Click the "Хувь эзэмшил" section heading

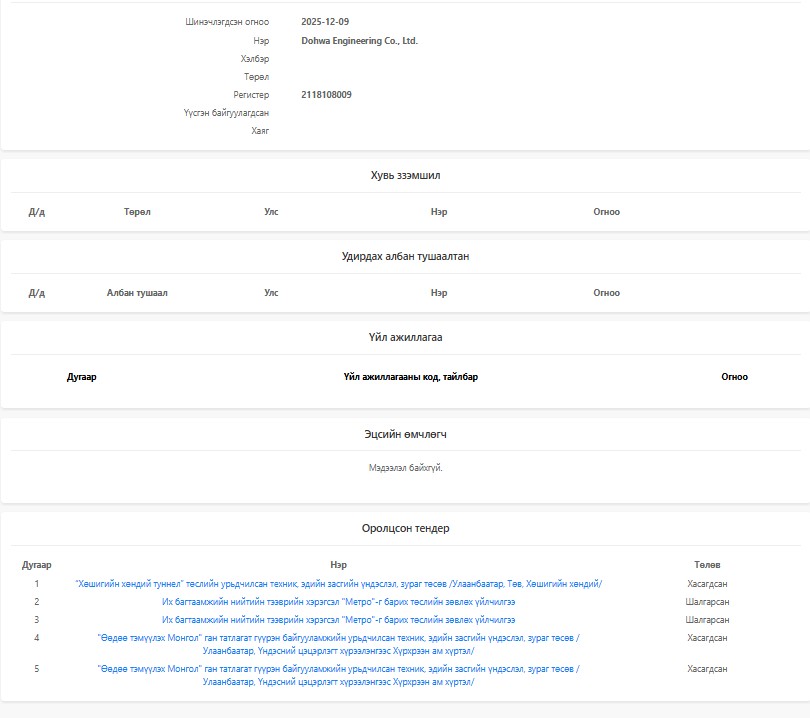[x=406, y=175]
